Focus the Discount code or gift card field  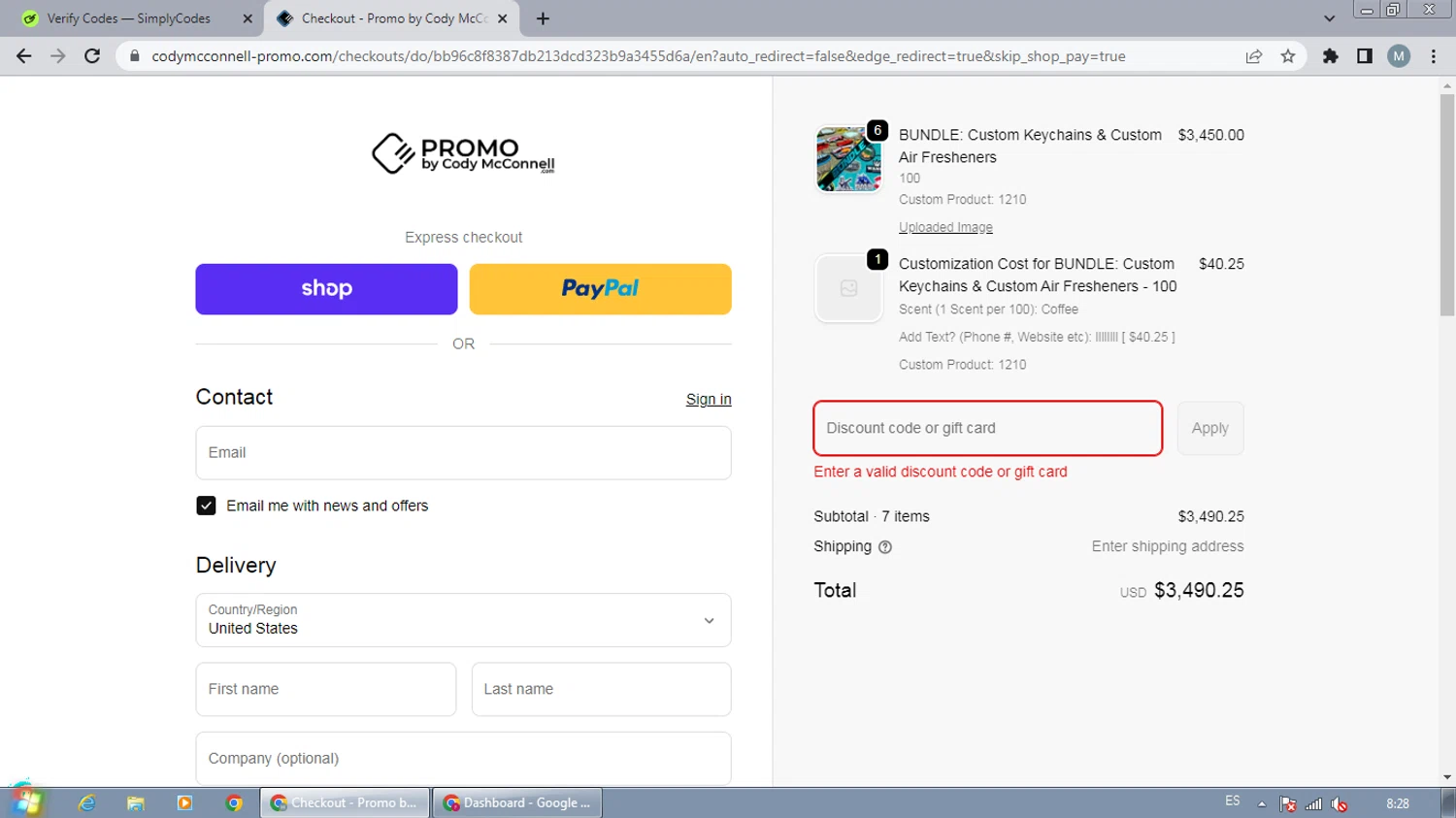coord(987,428)
